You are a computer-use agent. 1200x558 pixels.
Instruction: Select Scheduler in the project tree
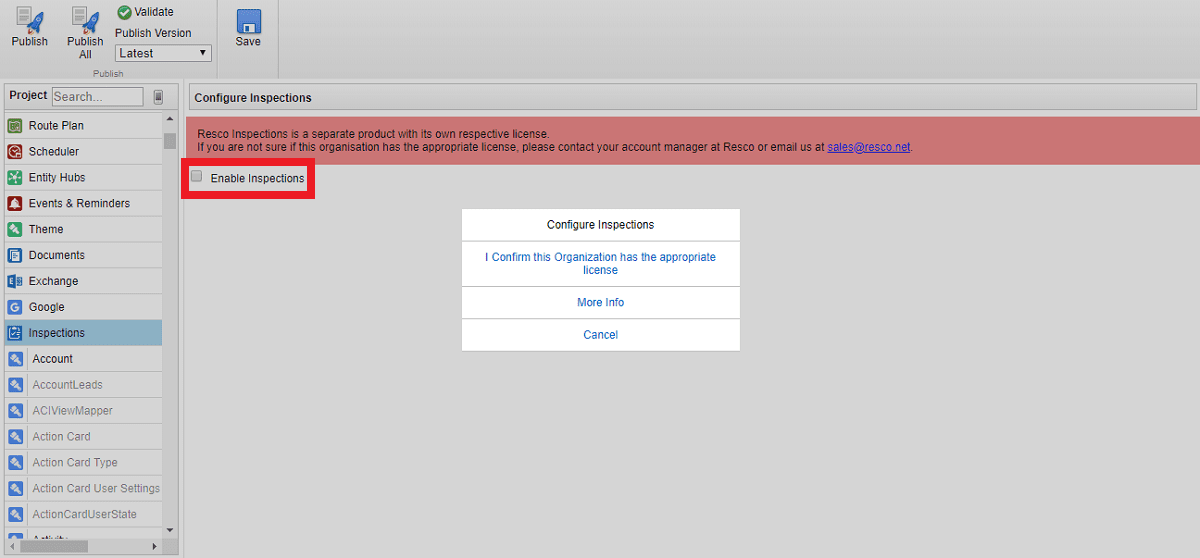tap(83, 152)
